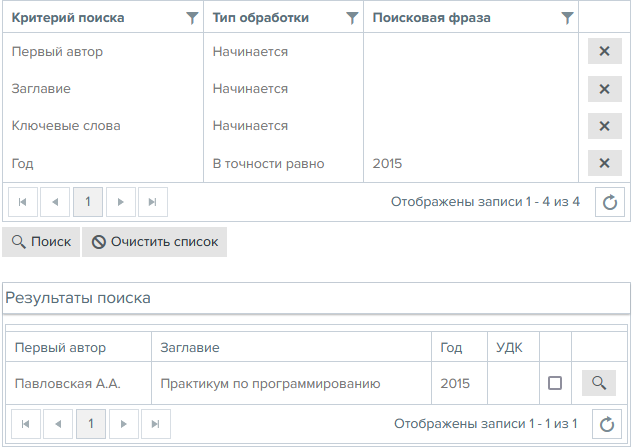Open filter for Критерий поиска column
The height and width of the screenshot is (448, 639).
[192, 18]
